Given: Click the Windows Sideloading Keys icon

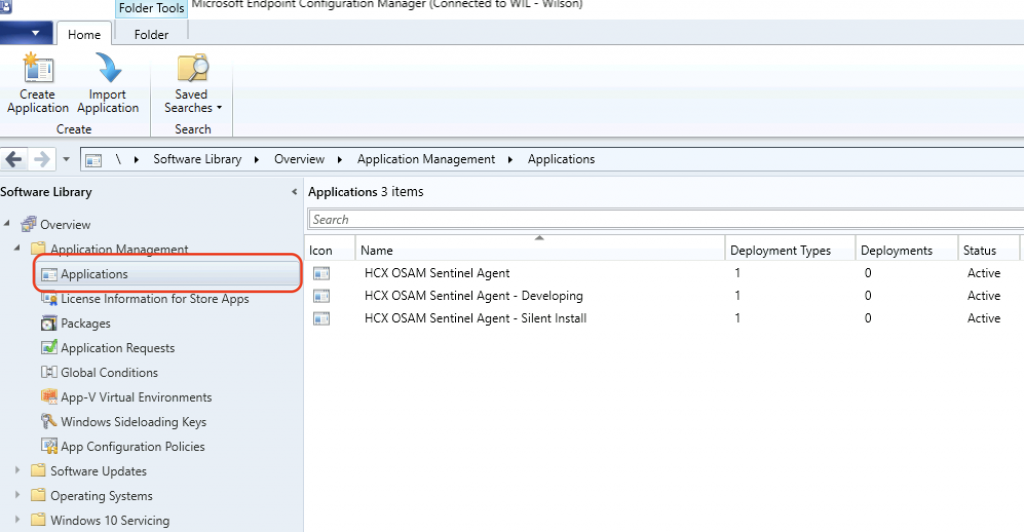Looking at the screenshot, I should 49,421.
